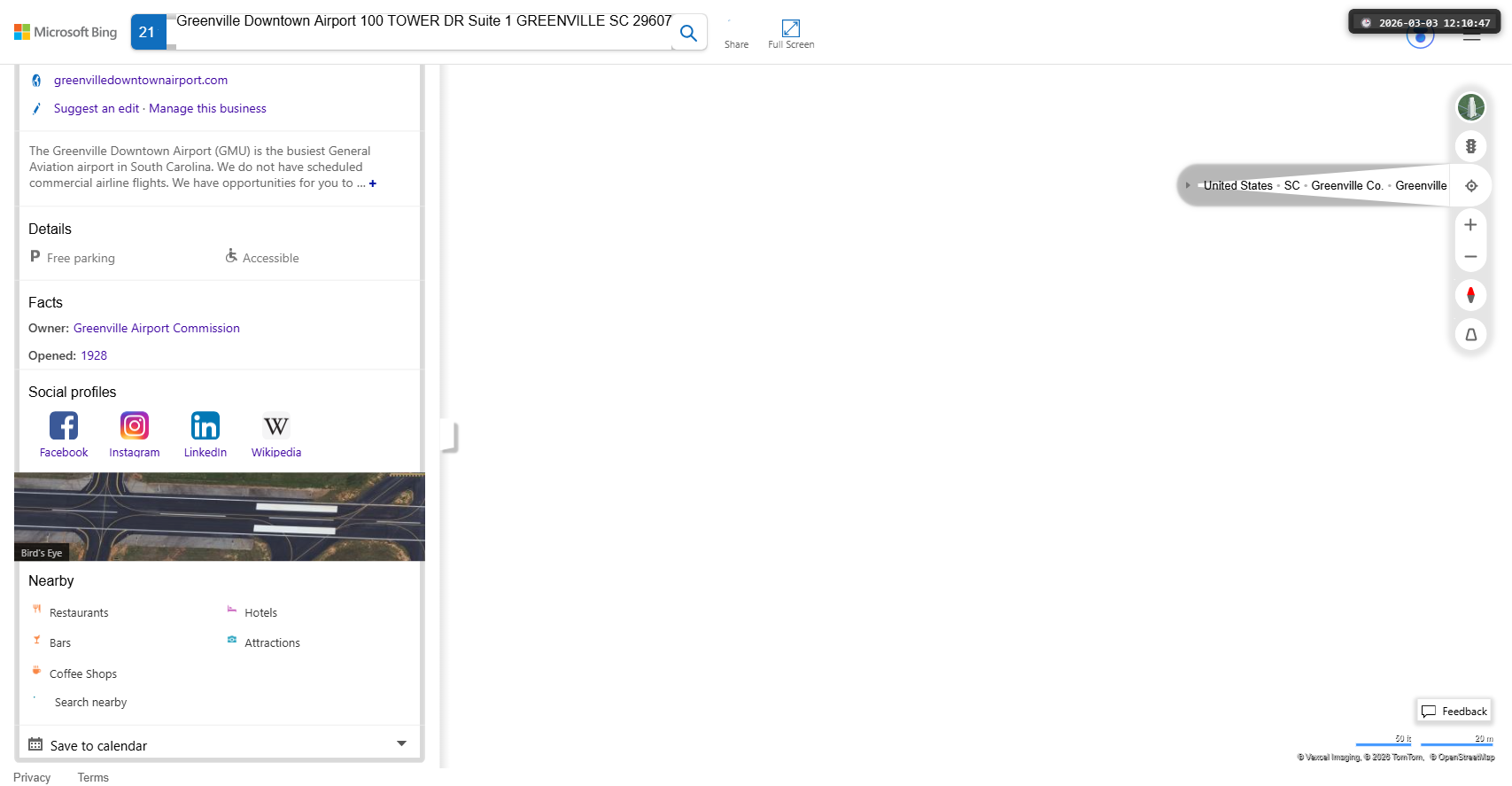The height and width of the screenshot is (786, 1512).
Task: Expand the airport description with plus sign
Action: pos(373,183)
